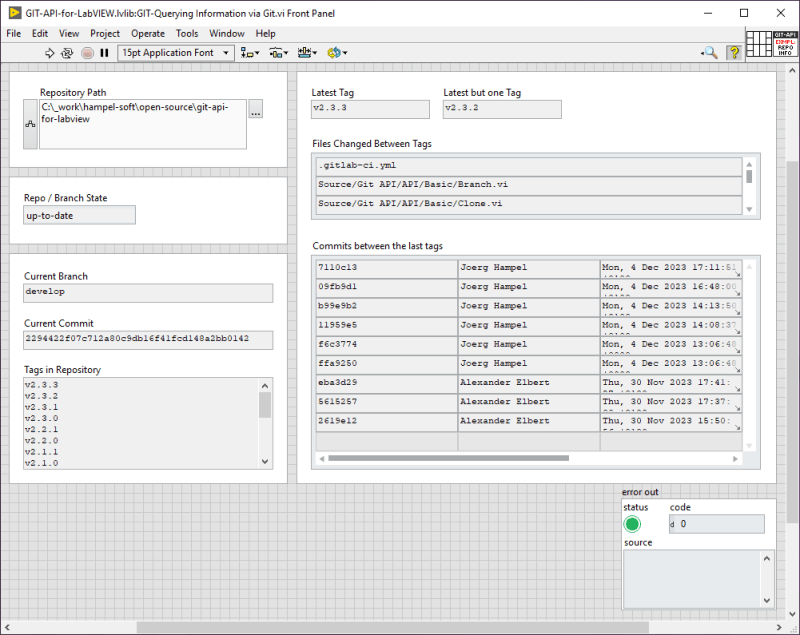Click the Run arrow to execute the VI

tap(48, 53)
